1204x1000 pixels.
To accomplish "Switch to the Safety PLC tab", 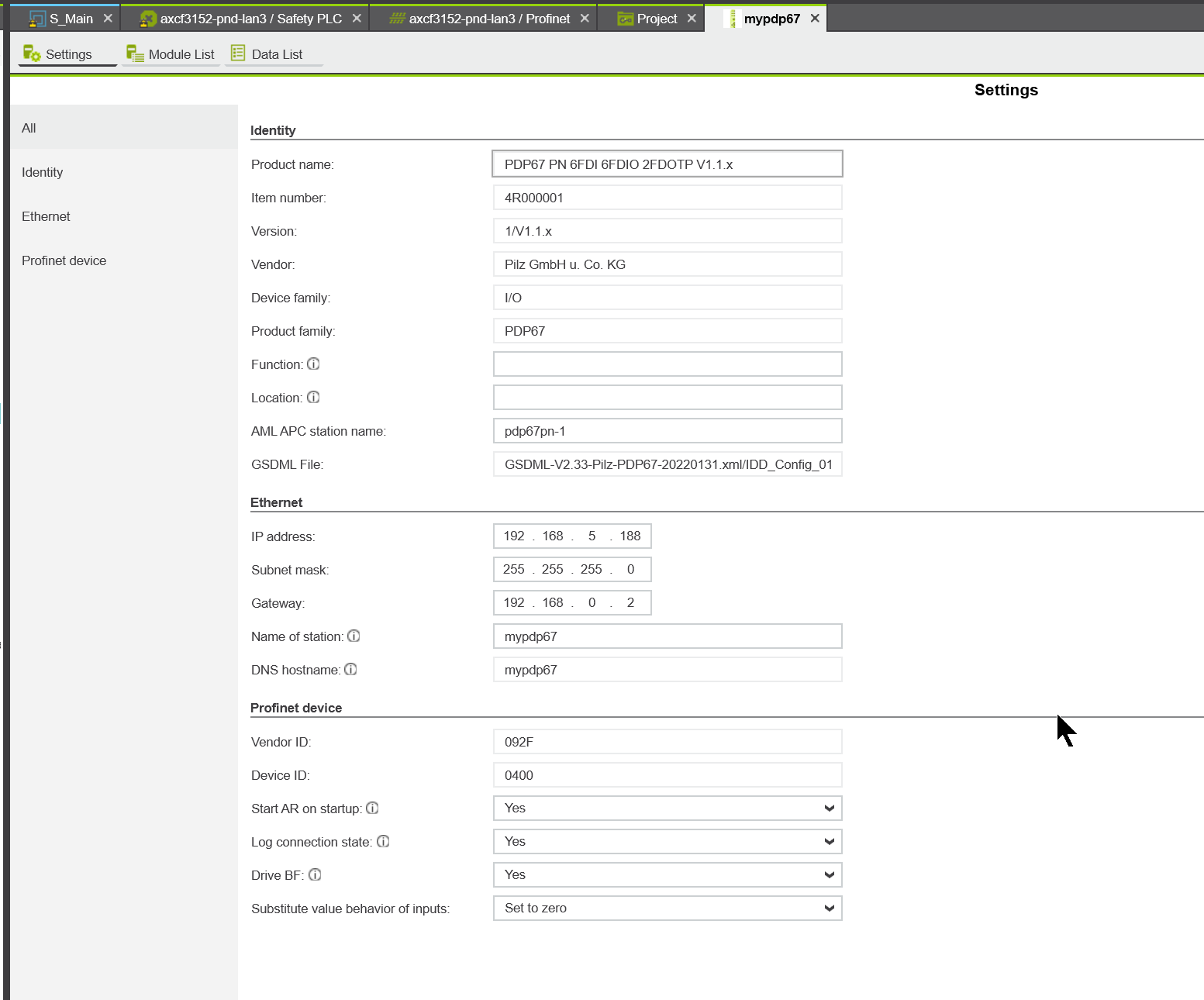I will tap(244, 19).
